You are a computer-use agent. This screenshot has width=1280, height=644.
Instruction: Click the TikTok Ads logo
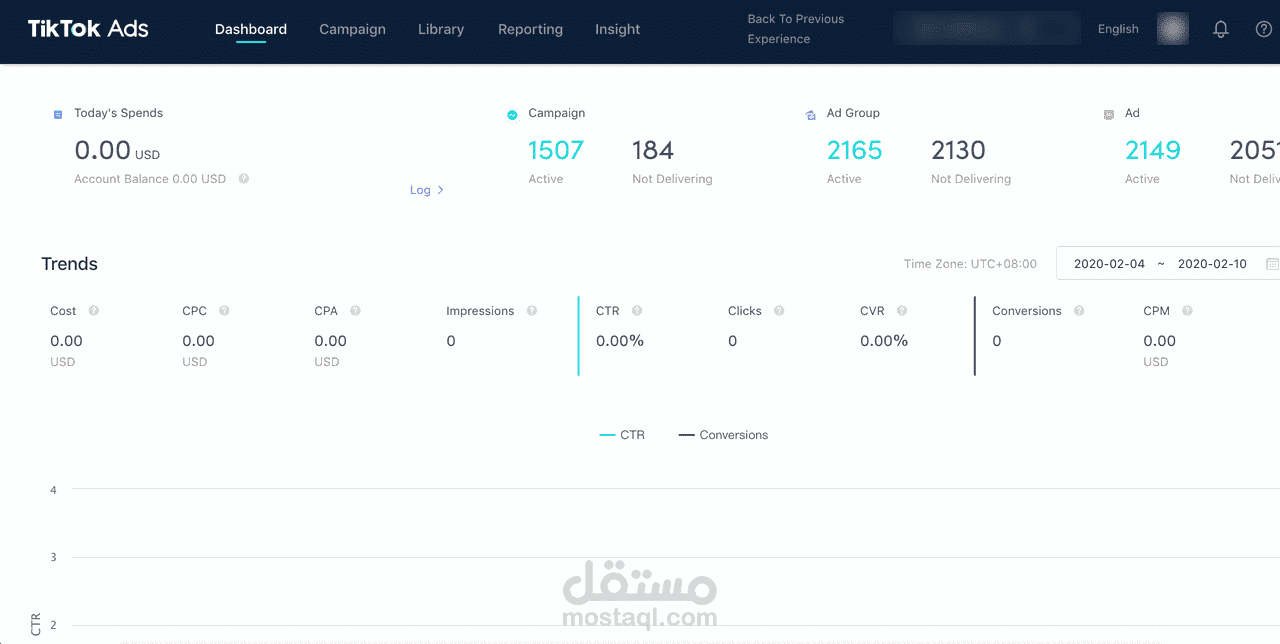(x=88, y=29)
